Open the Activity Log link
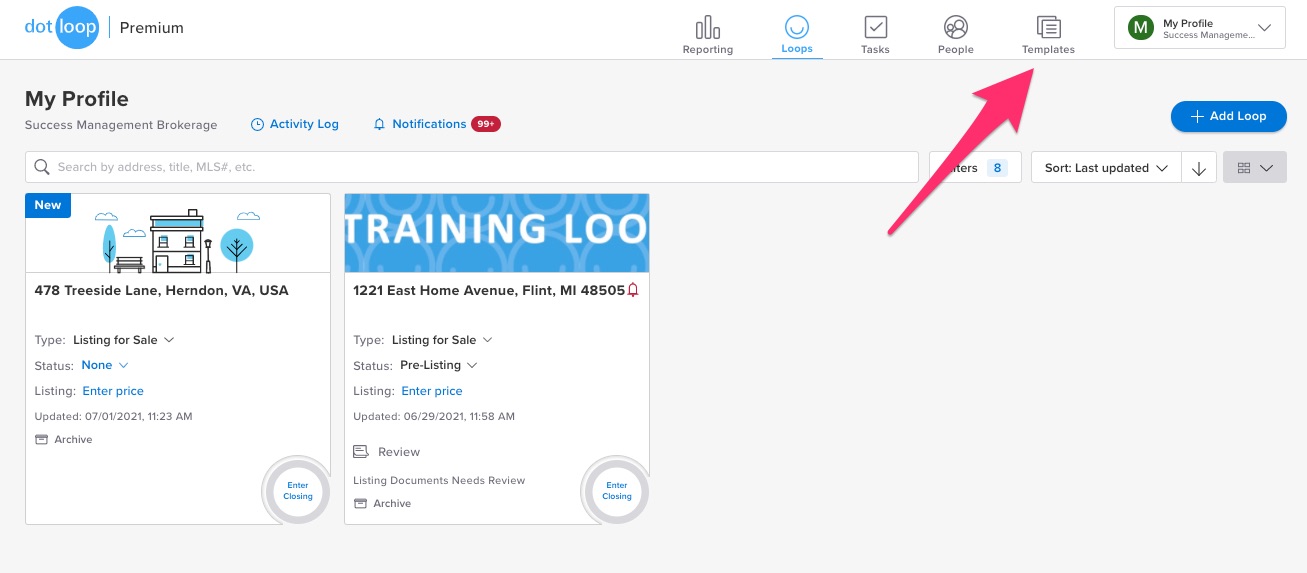Image resolution: width=1307 pixels, height=573 pixels. (295, 124)
